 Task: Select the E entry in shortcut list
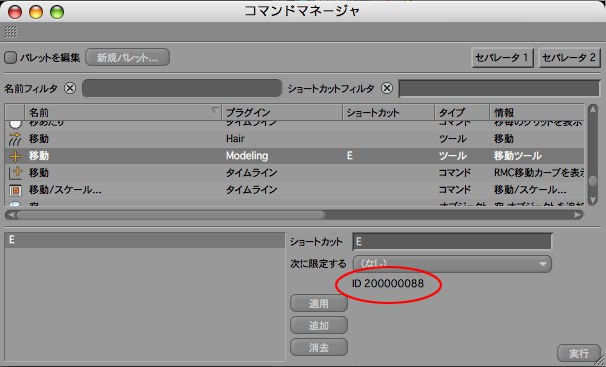[x=145, y=240]
